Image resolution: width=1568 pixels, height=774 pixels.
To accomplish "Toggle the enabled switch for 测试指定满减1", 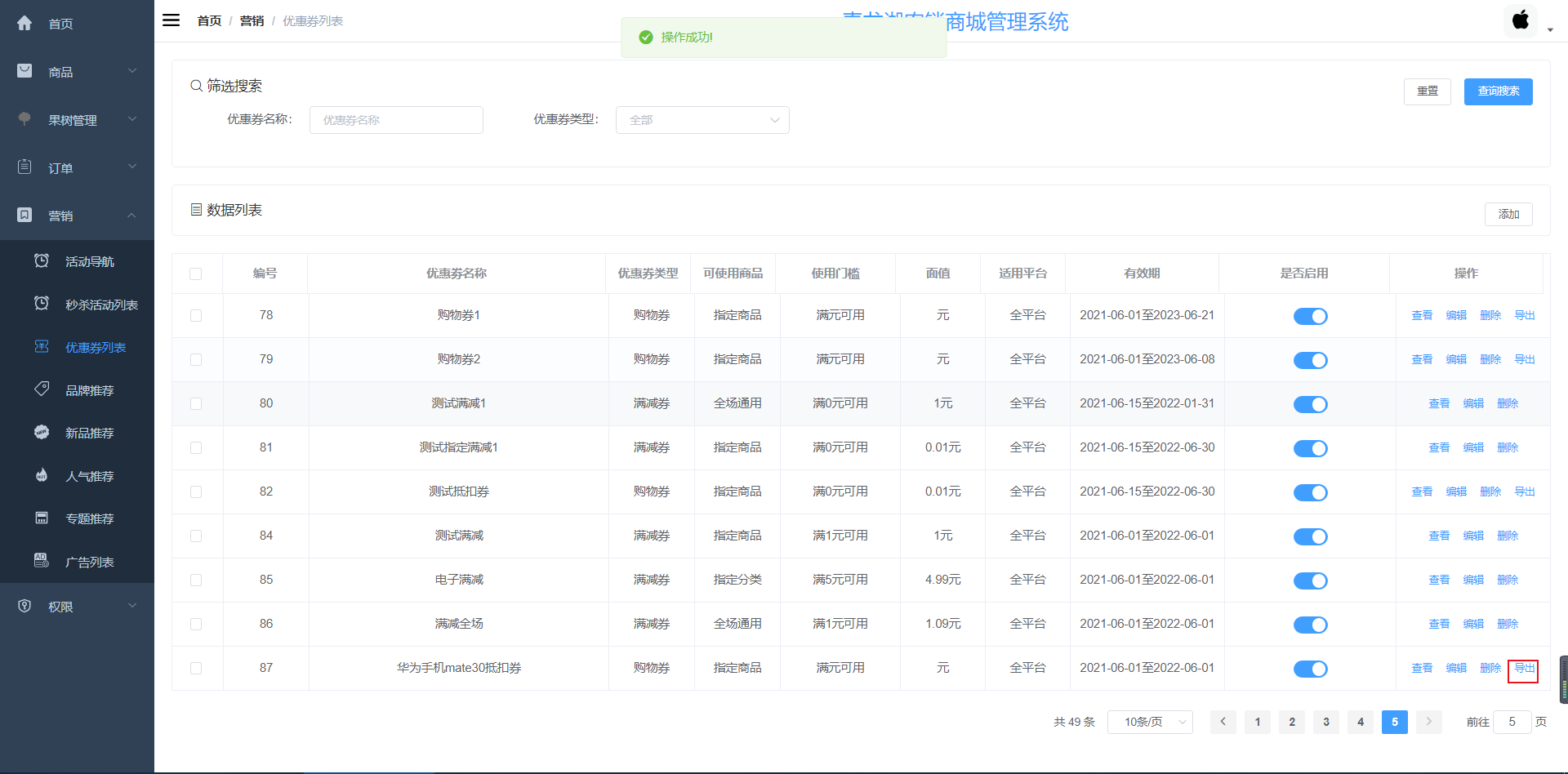I will click(1311, 448).
